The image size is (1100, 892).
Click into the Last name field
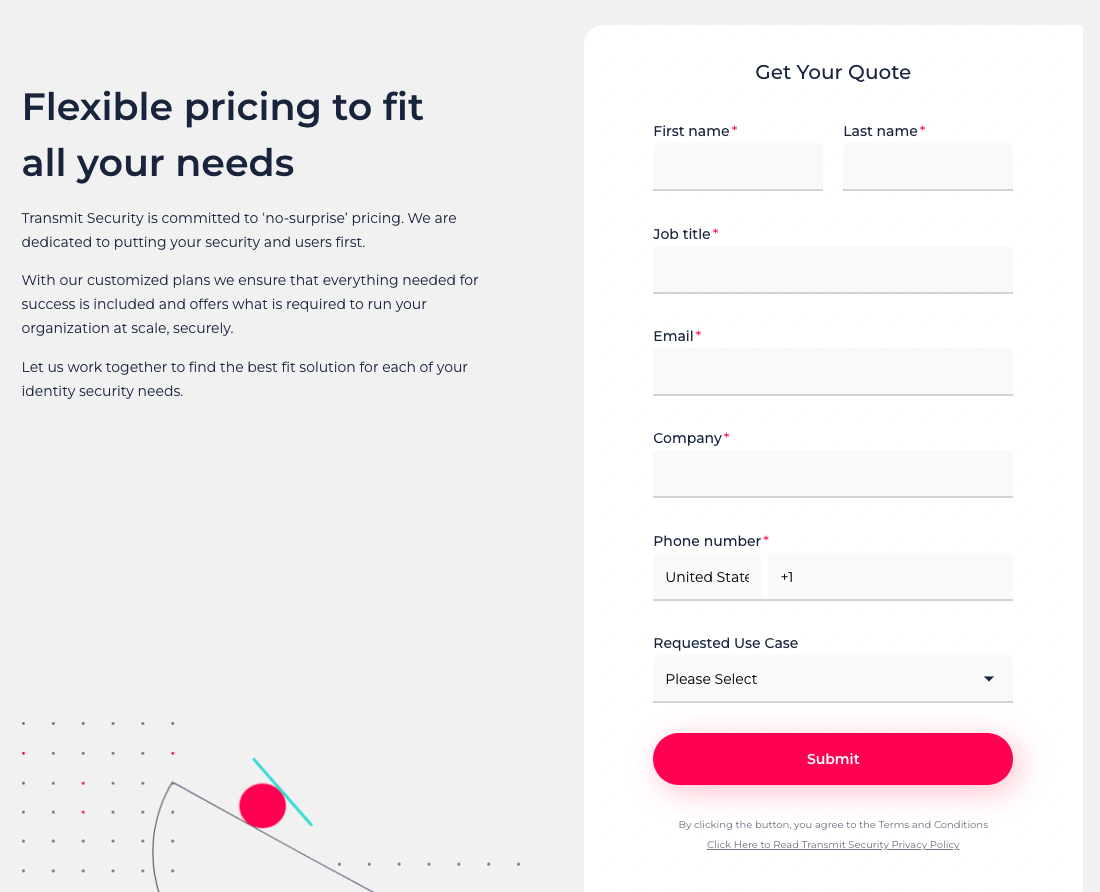click(x=927, y=166)
